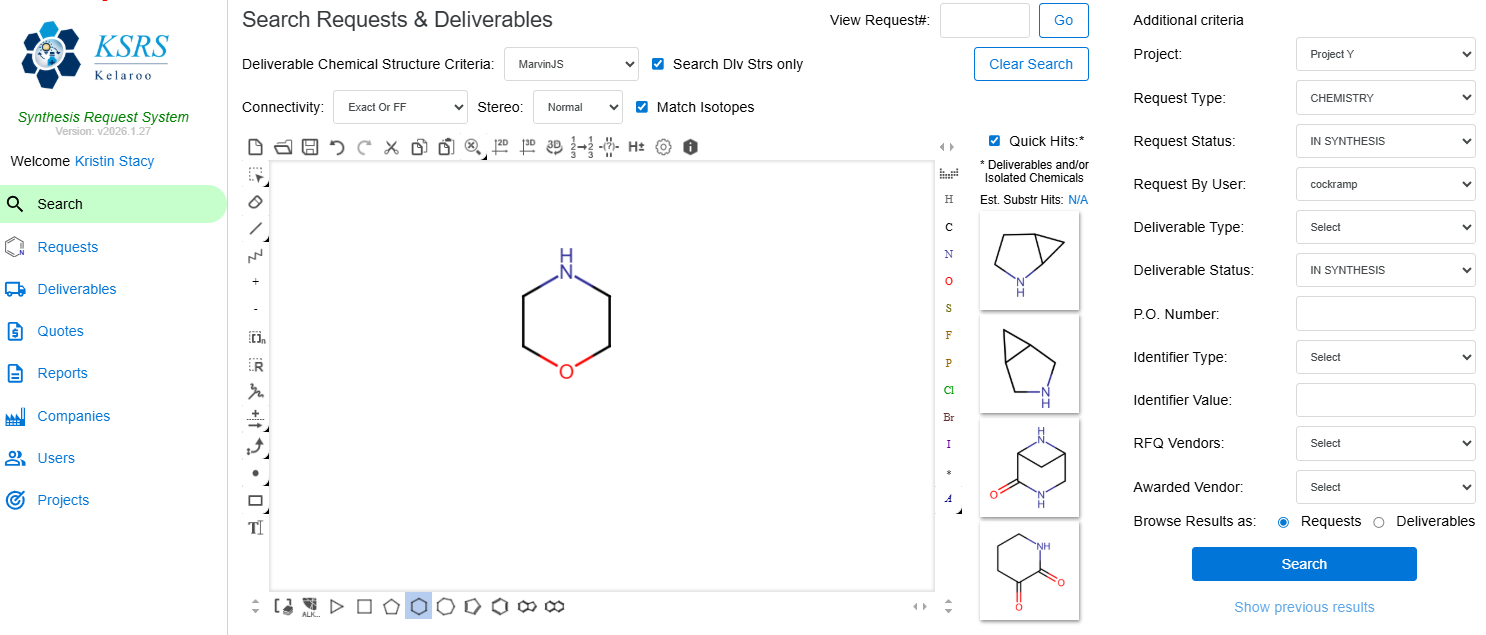Toggle the Match Isotopes checkbox
The height and width of the screenshot is (635, 1486).
pyautogui.click(x=642, y=107)
